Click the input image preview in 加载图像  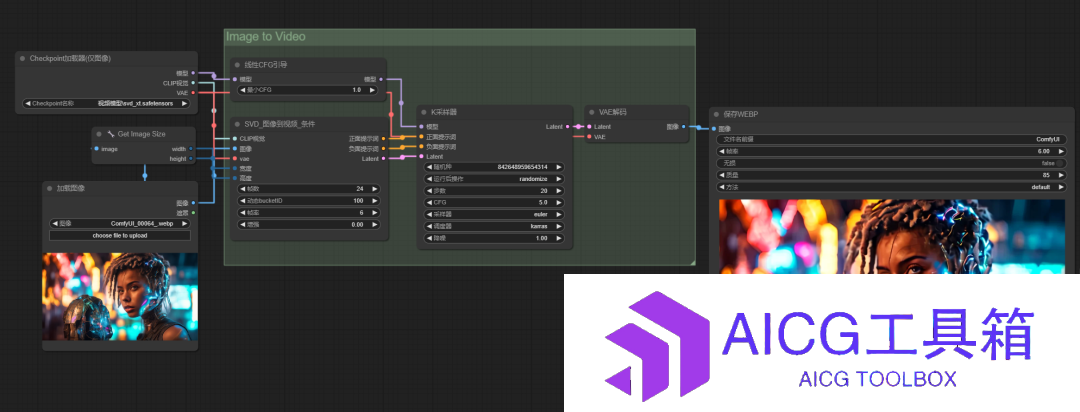(120, 297)
